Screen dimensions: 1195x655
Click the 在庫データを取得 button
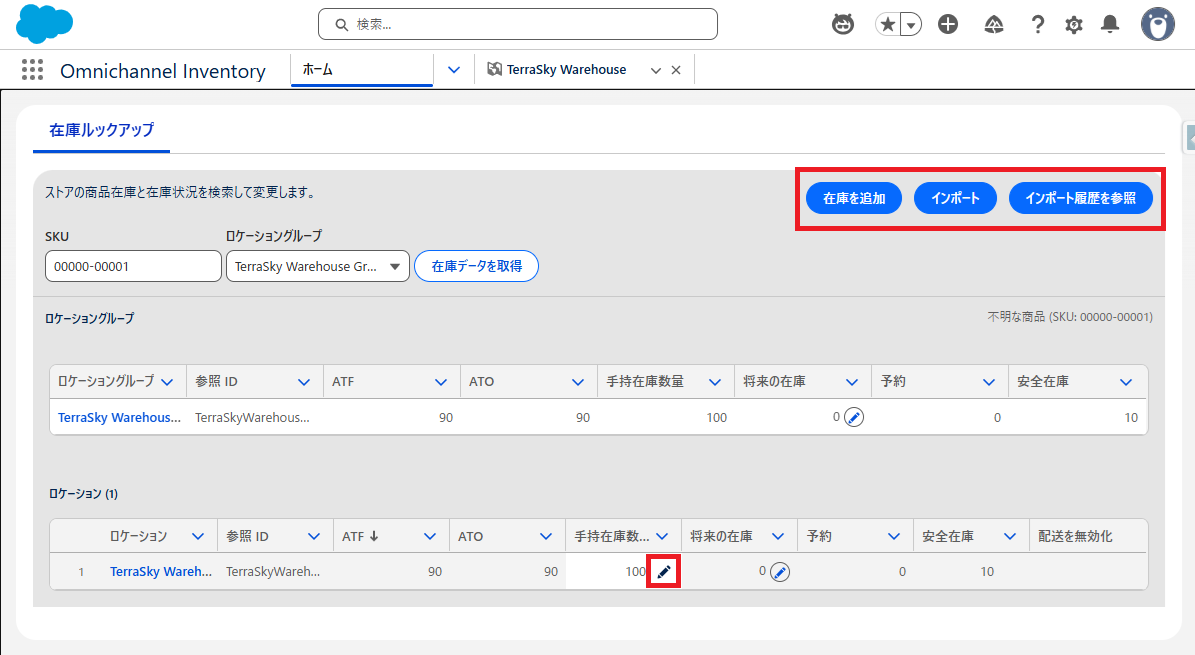pos(476,267)
